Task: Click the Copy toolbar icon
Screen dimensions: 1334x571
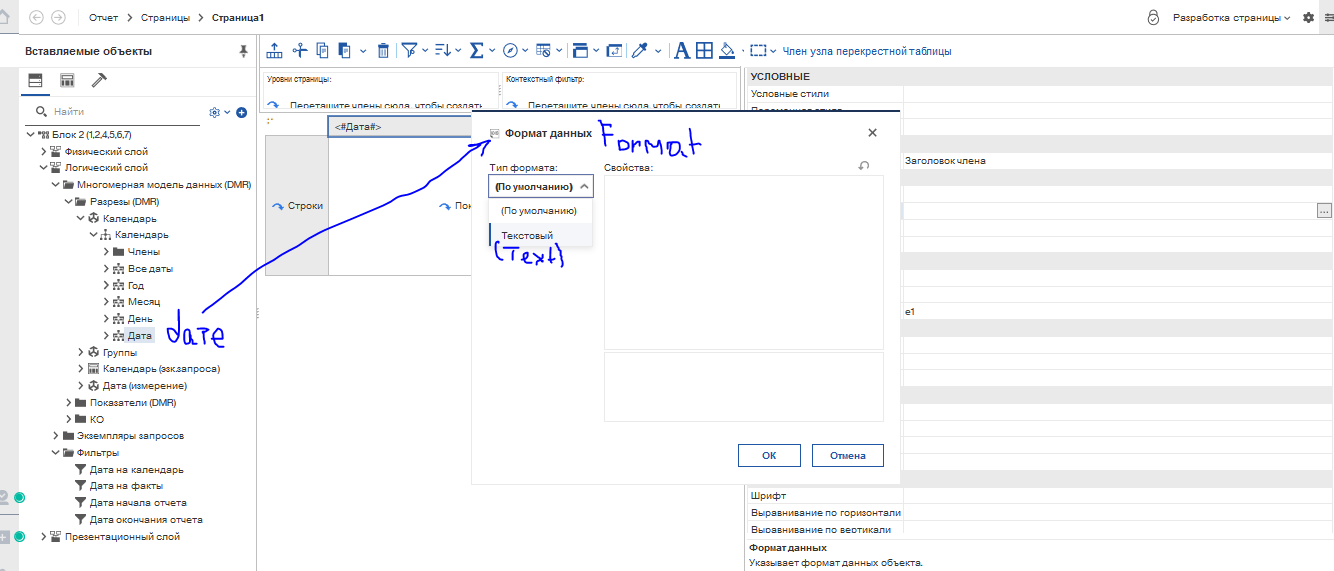Action: 322,50
